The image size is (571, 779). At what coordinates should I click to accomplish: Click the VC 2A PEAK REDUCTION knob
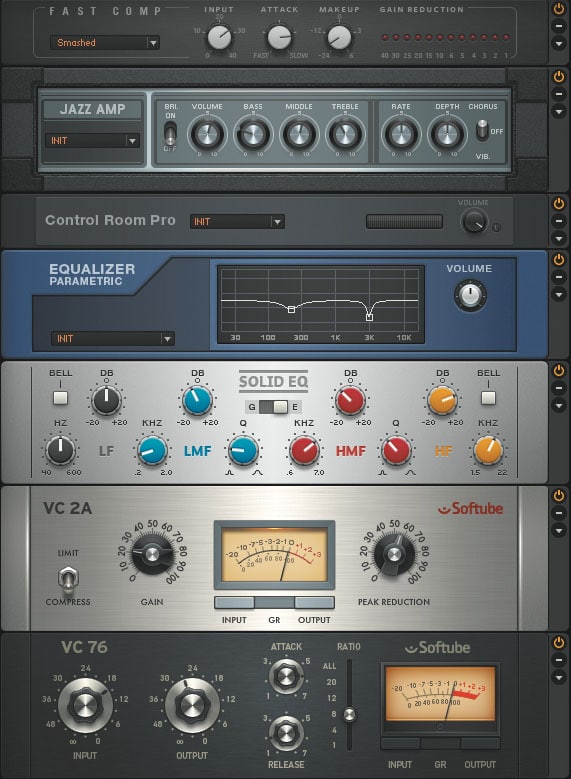tap(394, 553)
